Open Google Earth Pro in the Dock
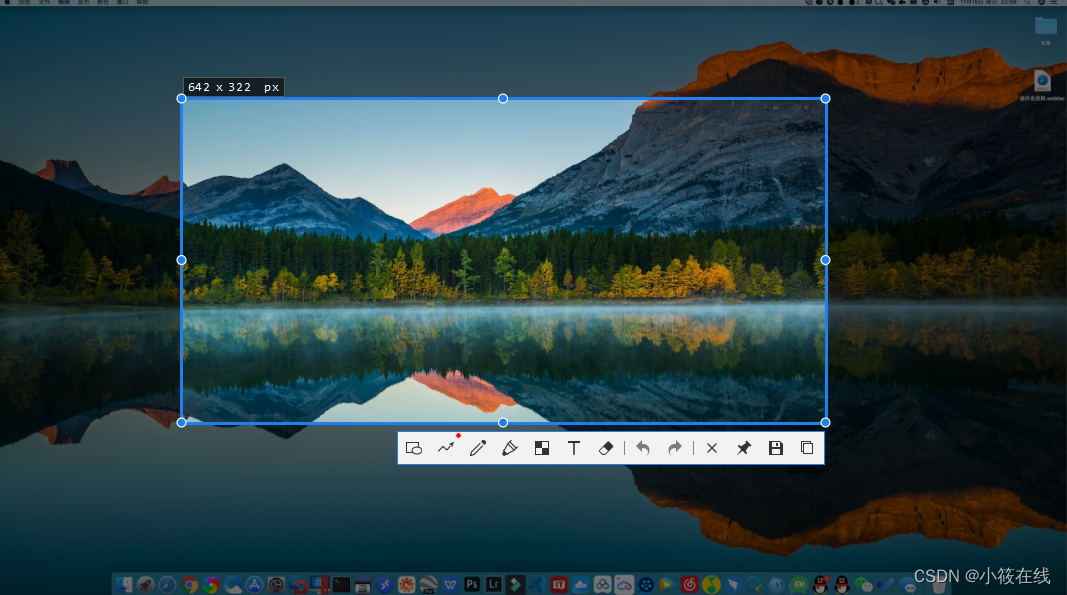Viewport: 1067px width, 595px height. click(x=428, y=584)
